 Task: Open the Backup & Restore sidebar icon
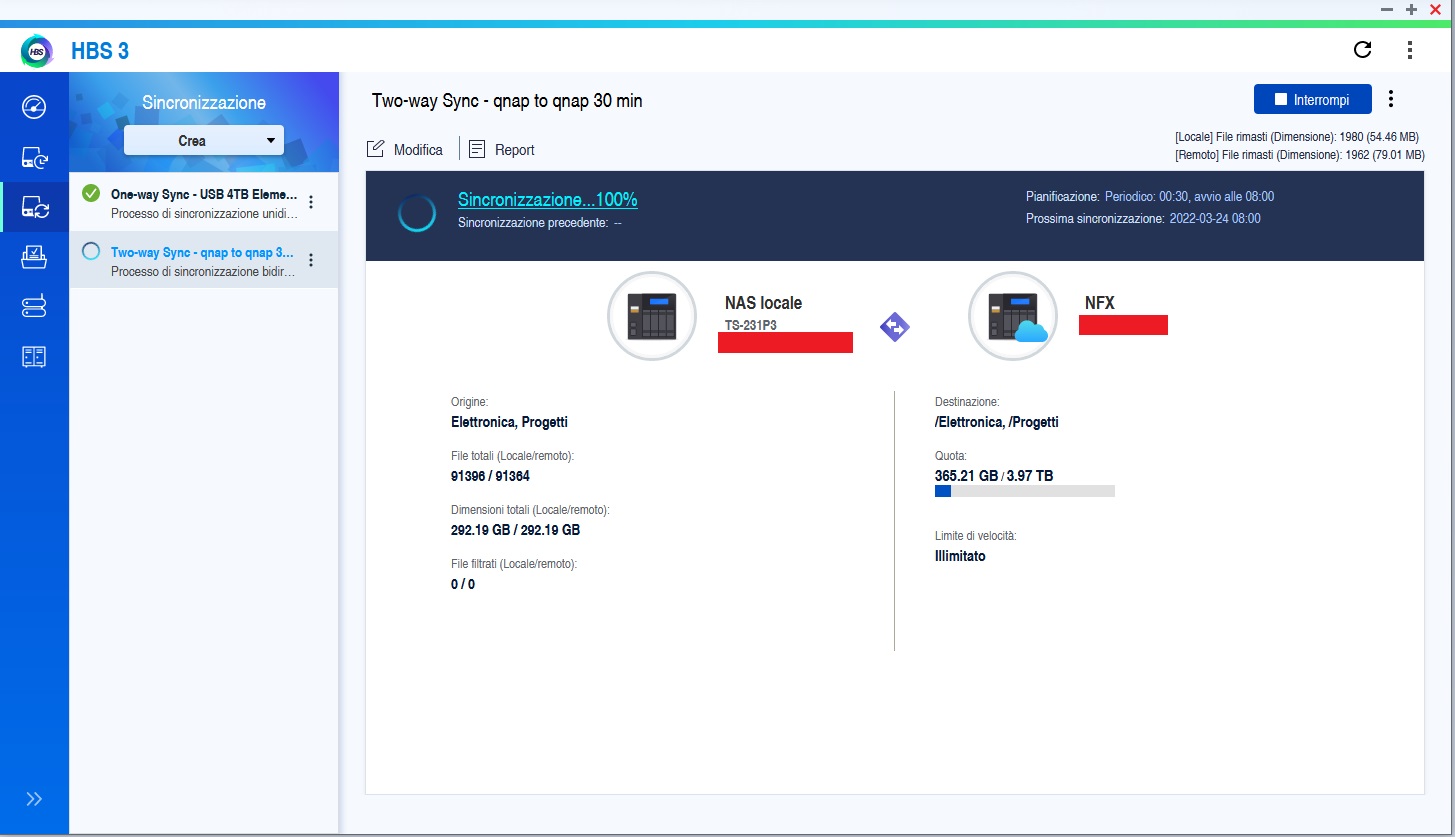(34, 157)
